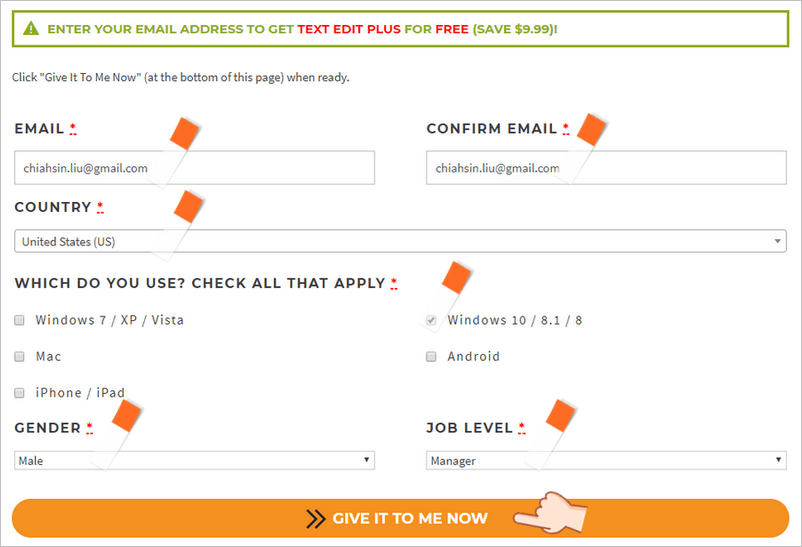The height and width of the screenshot is (547, 802).
Task: Expand the Gender dropdown set to Male
Action: (194, 461)
